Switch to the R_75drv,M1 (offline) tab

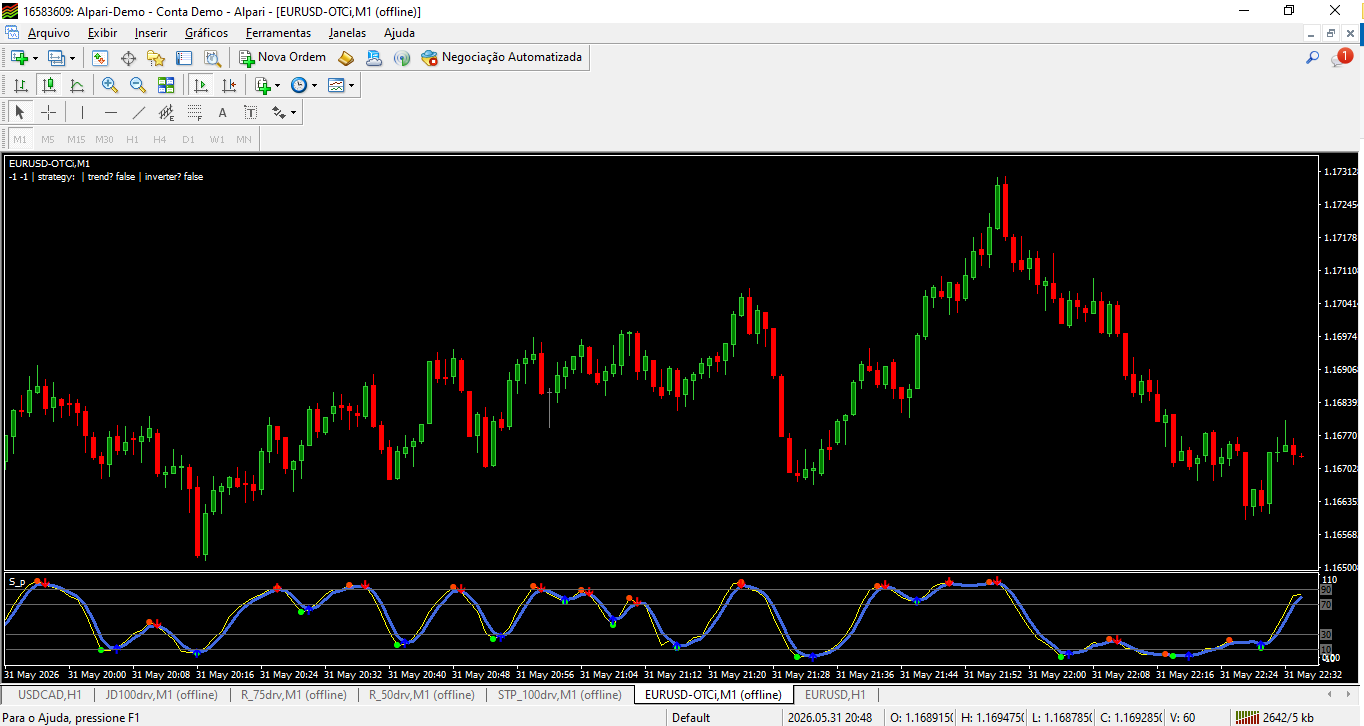(x=294, y=694)
